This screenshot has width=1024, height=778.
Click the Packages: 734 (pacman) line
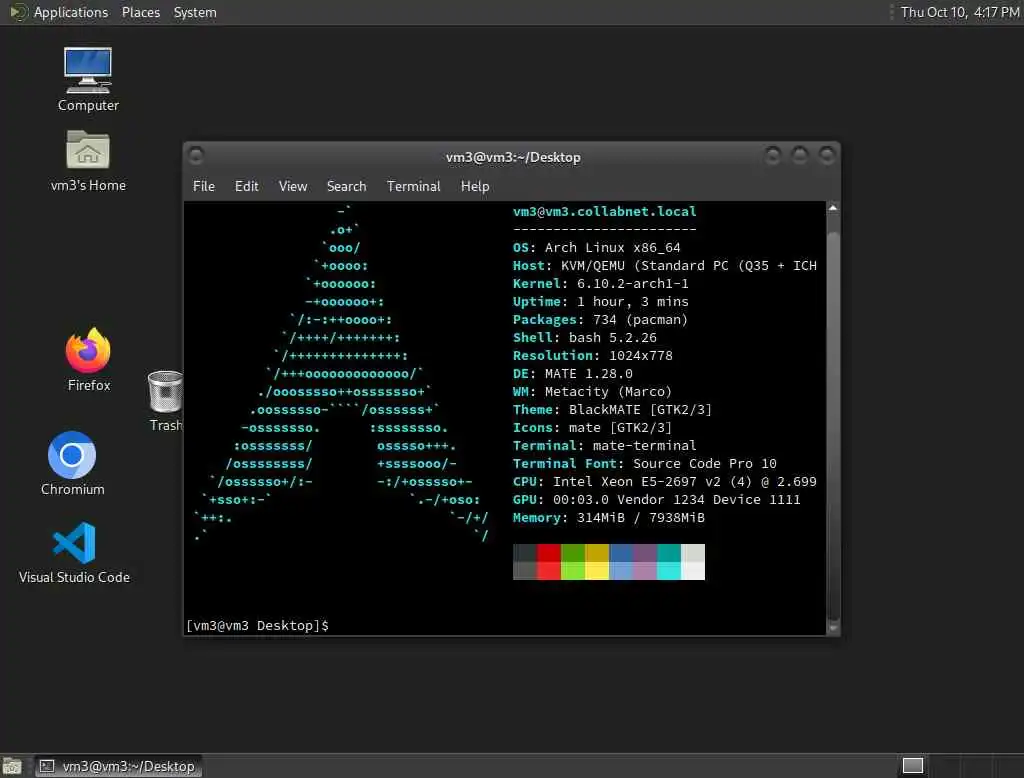point(600,319)
